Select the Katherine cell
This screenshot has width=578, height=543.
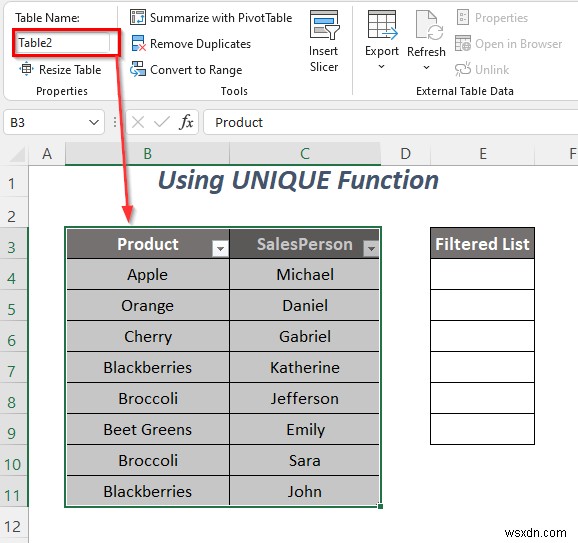(304, 367)
